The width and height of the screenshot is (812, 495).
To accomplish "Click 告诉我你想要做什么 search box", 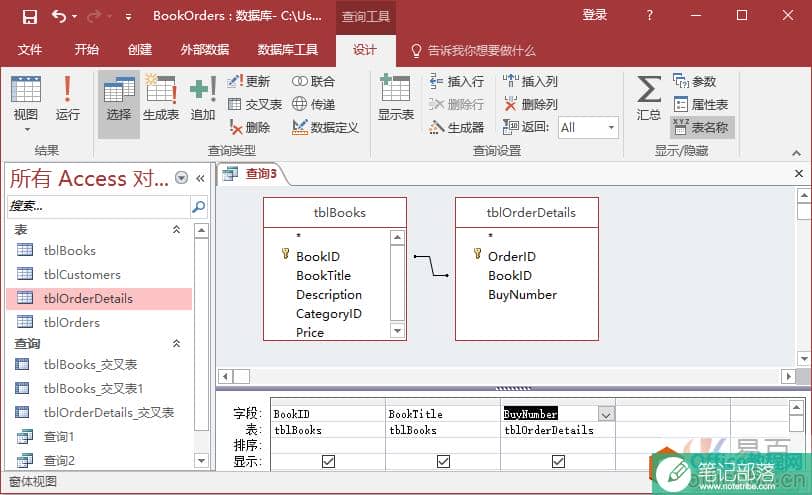I will (x=473, y=50).
